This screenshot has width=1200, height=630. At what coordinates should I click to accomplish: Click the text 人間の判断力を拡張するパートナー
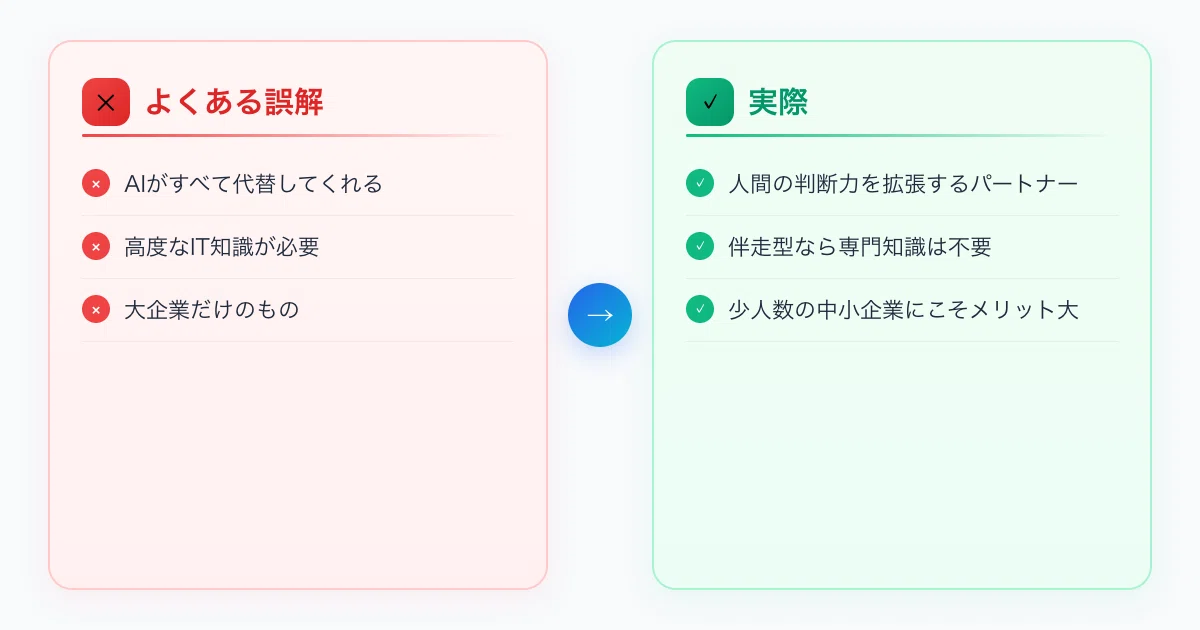(x=904, y=184)
